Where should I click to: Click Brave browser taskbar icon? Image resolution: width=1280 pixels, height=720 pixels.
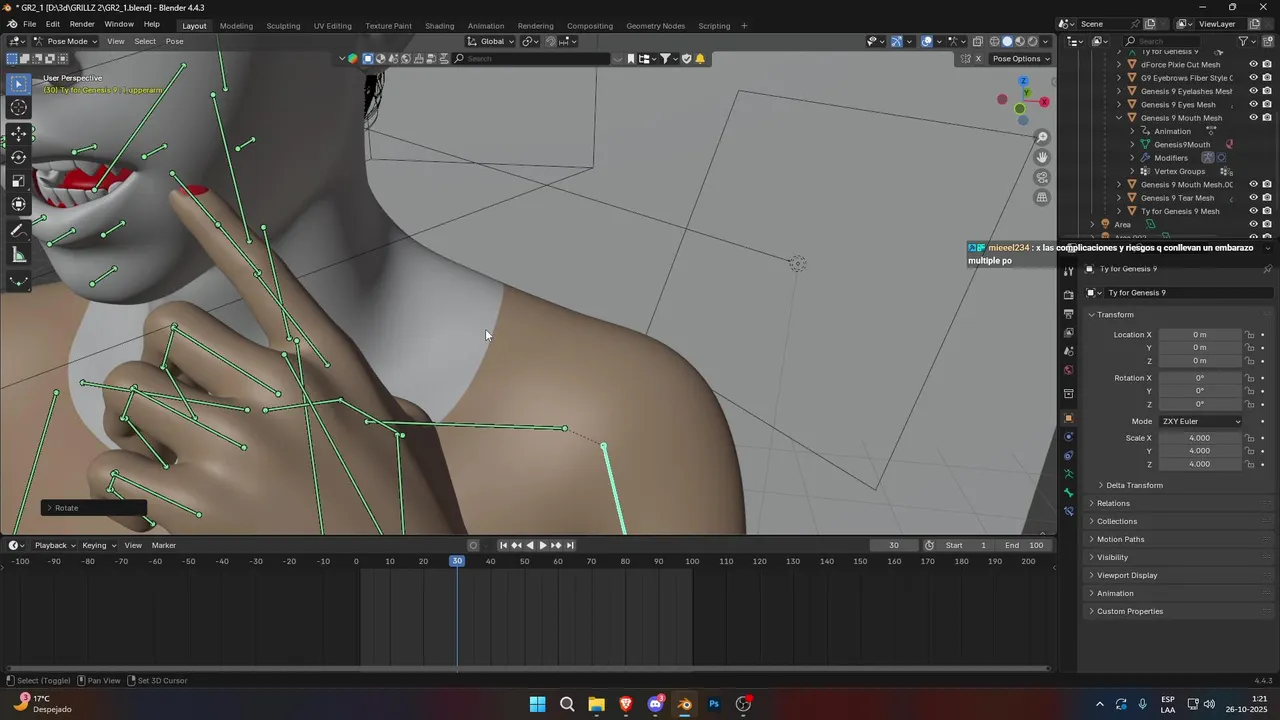pos(626,704)
